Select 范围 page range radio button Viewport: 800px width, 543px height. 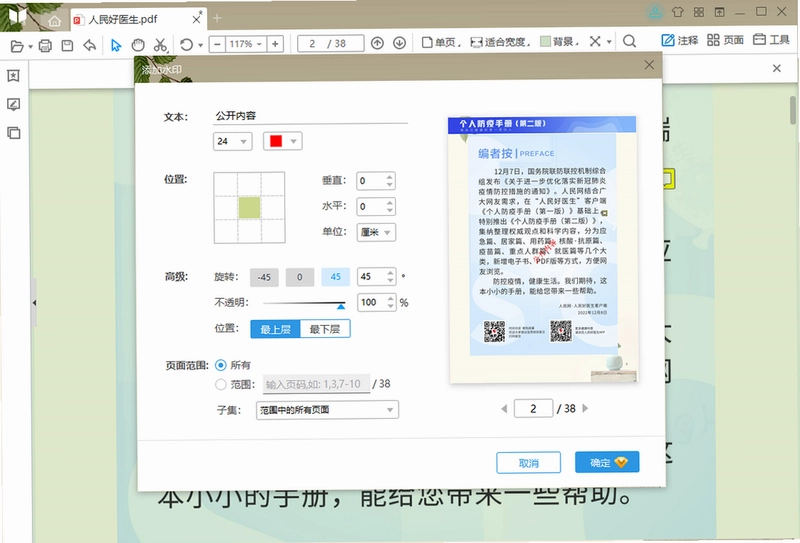point(220,384)
